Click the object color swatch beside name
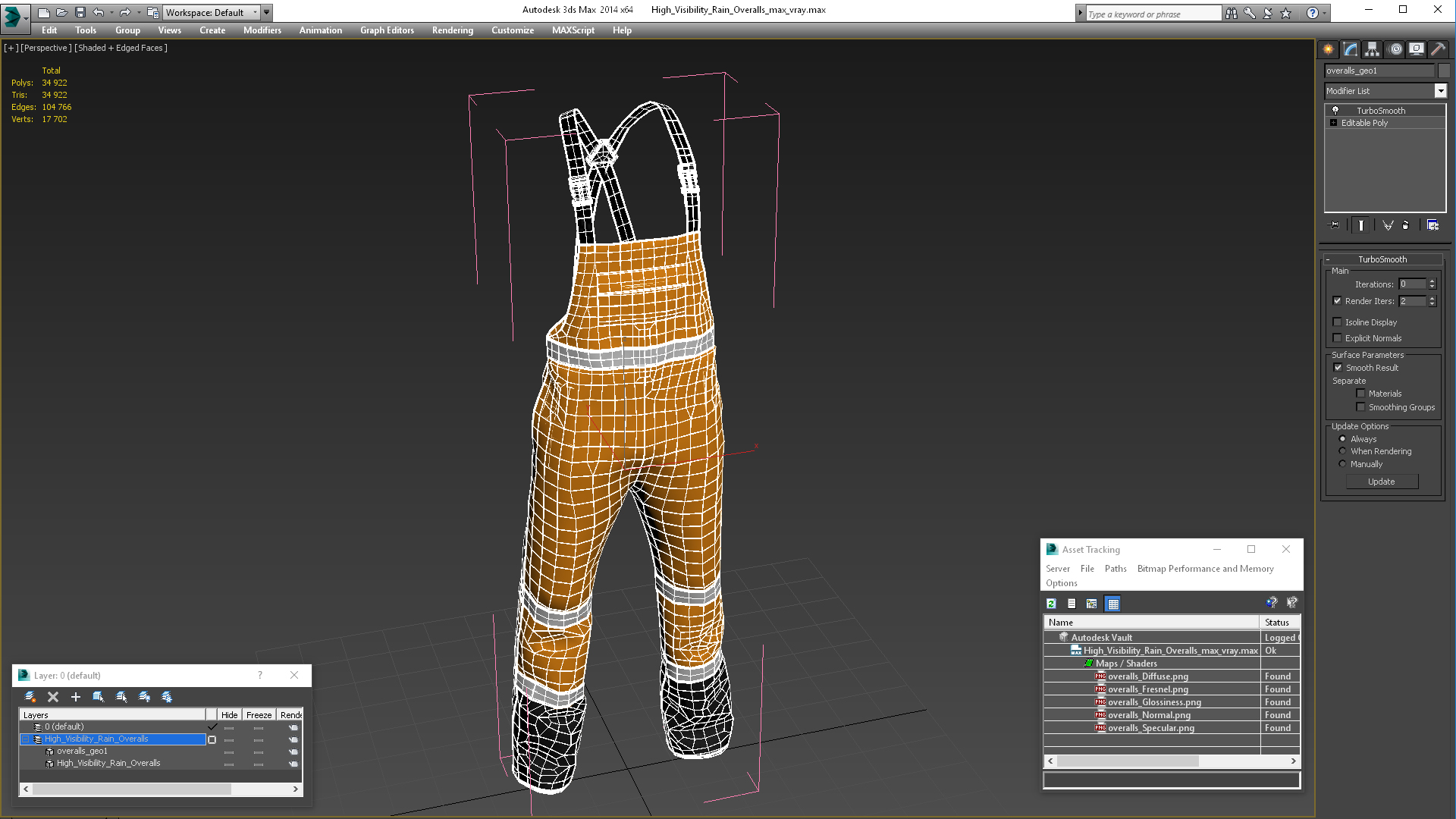This screenshot has width=1456, height=819. [x=1443, y=71]
